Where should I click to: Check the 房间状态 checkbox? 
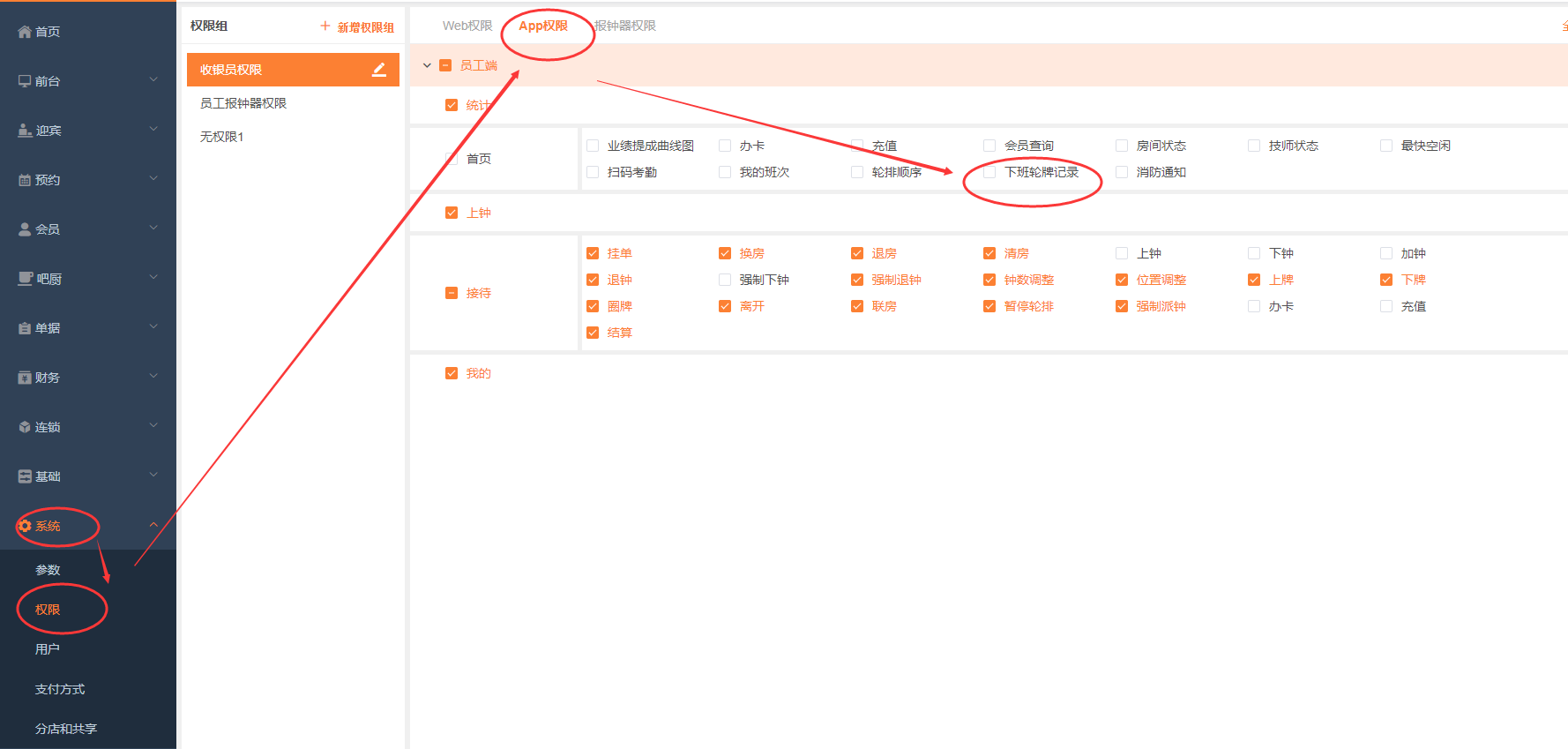point(1122,146)
